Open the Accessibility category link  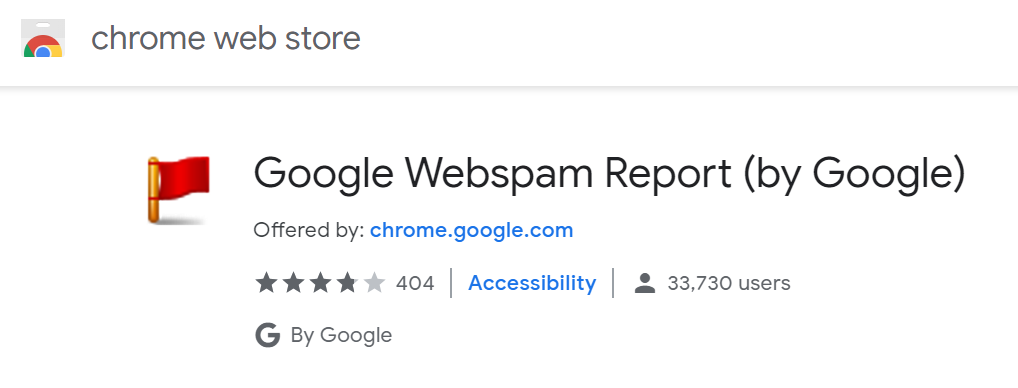532,283
